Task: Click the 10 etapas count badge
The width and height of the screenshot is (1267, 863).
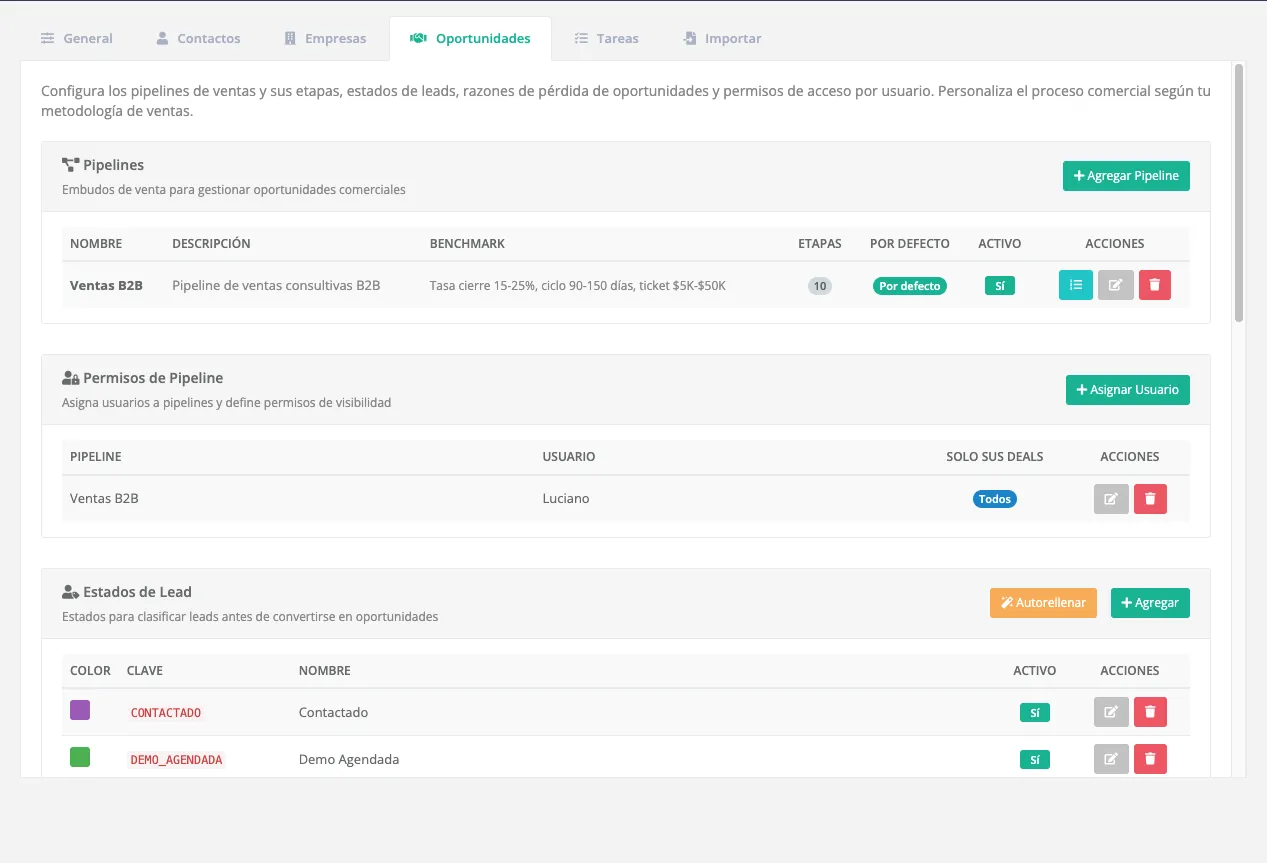Action: tap(820, 286)
